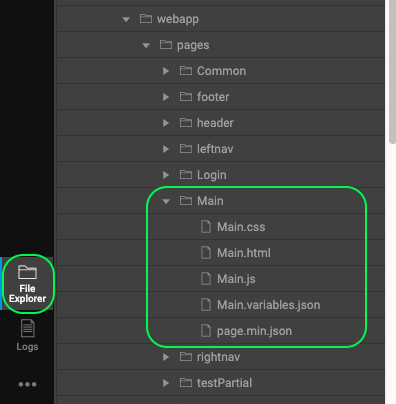Image resolution: width=396 pixels, height=404 pixels.
Task: Show more options via three-dot icon
Action: point(27,384)
